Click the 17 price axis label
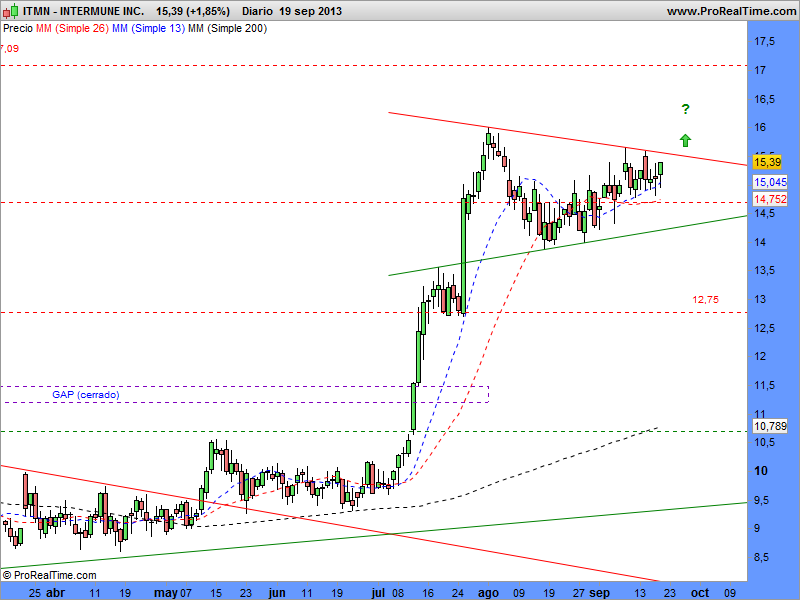 (x=760, y=70)
